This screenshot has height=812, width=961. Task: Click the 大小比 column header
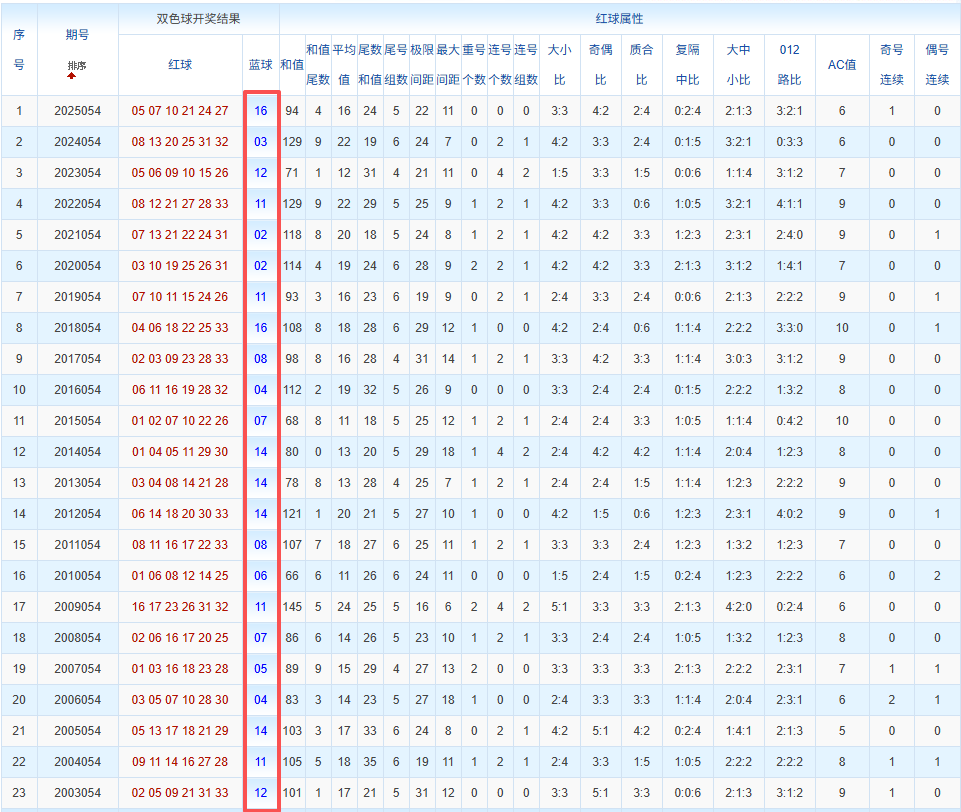tap(560, 65)
